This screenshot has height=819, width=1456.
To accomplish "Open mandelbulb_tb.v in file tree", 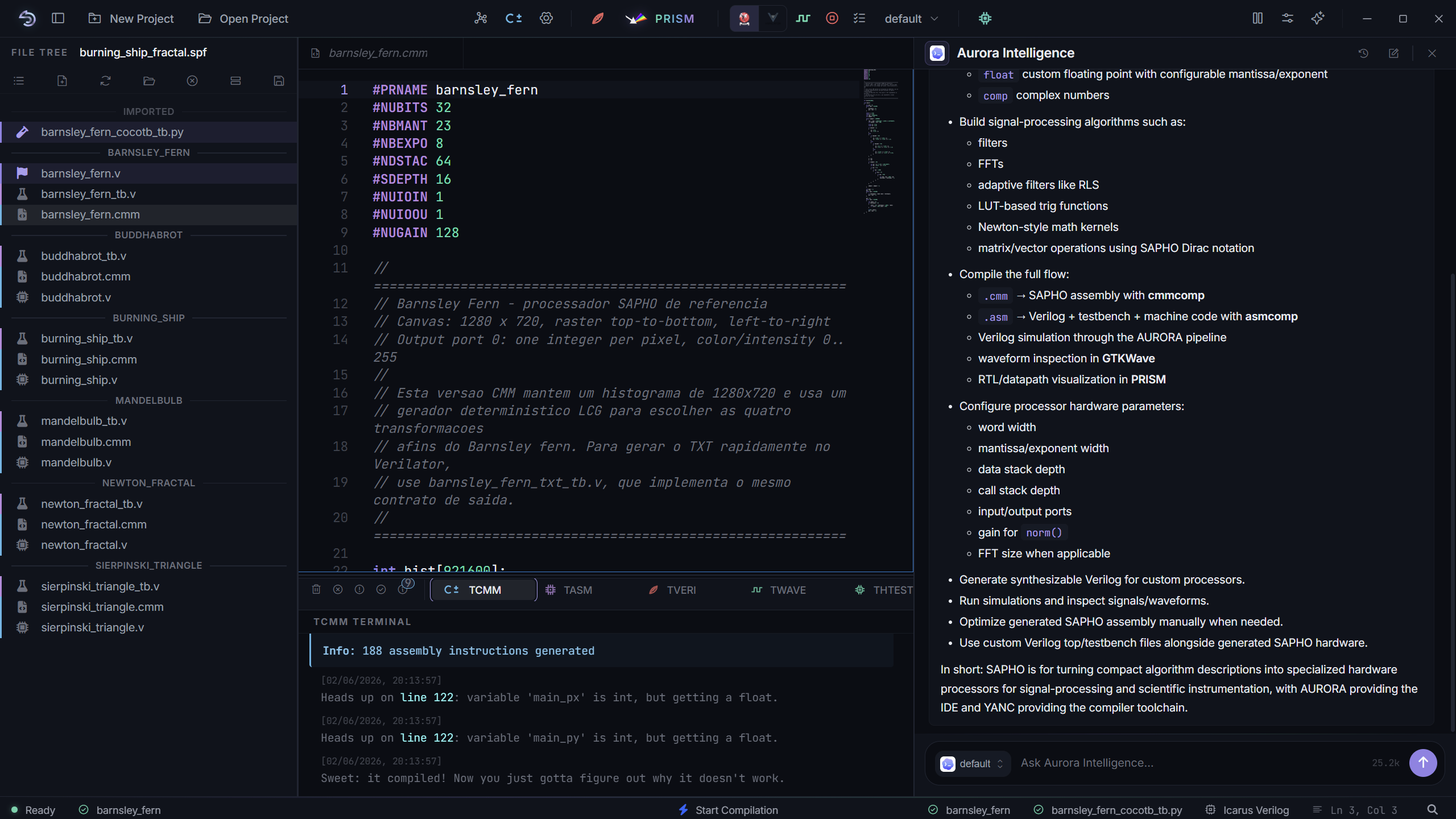I will (149, 421).
